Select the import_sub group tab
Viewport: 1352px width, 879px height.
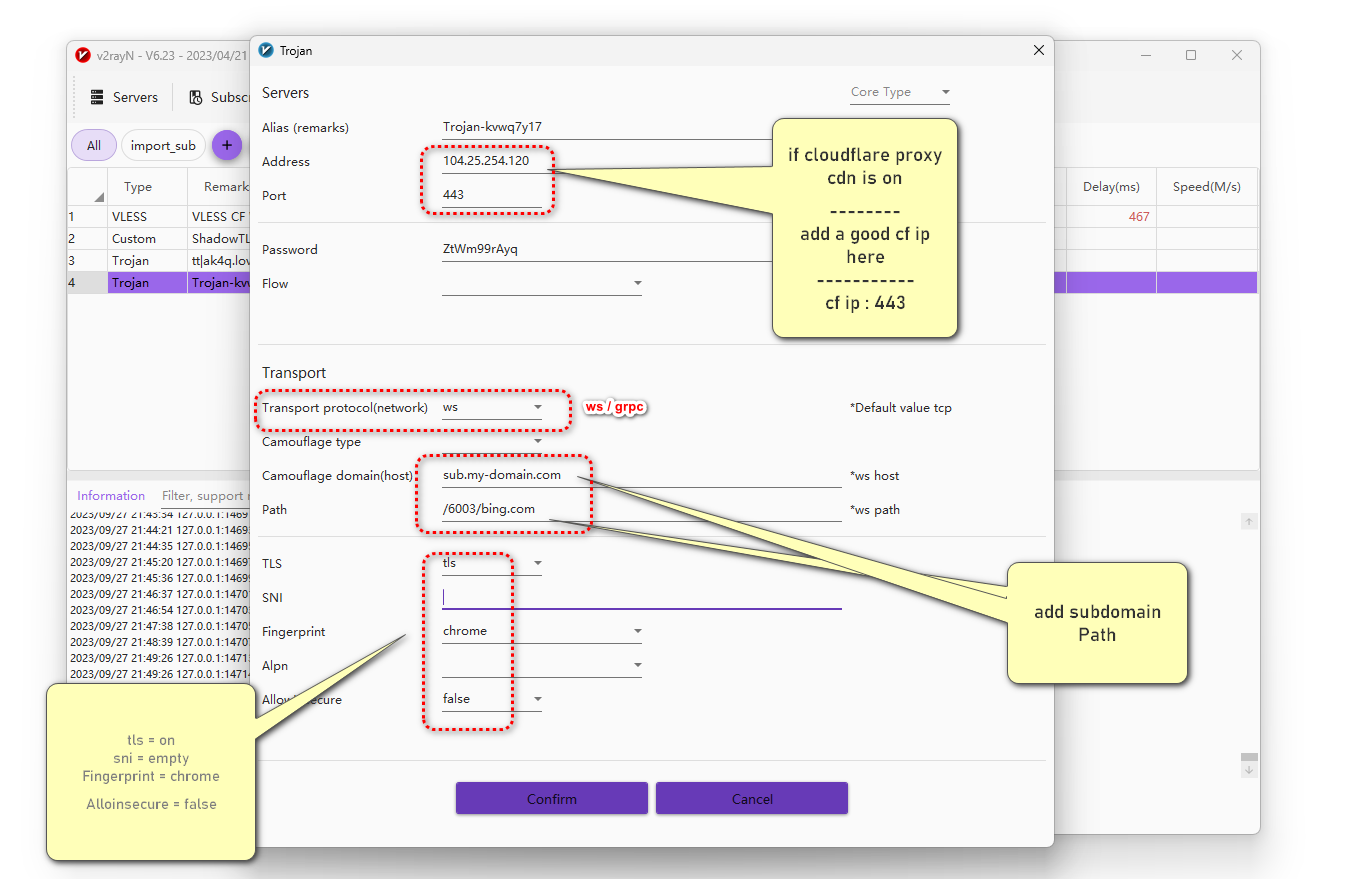pos(163,145)
